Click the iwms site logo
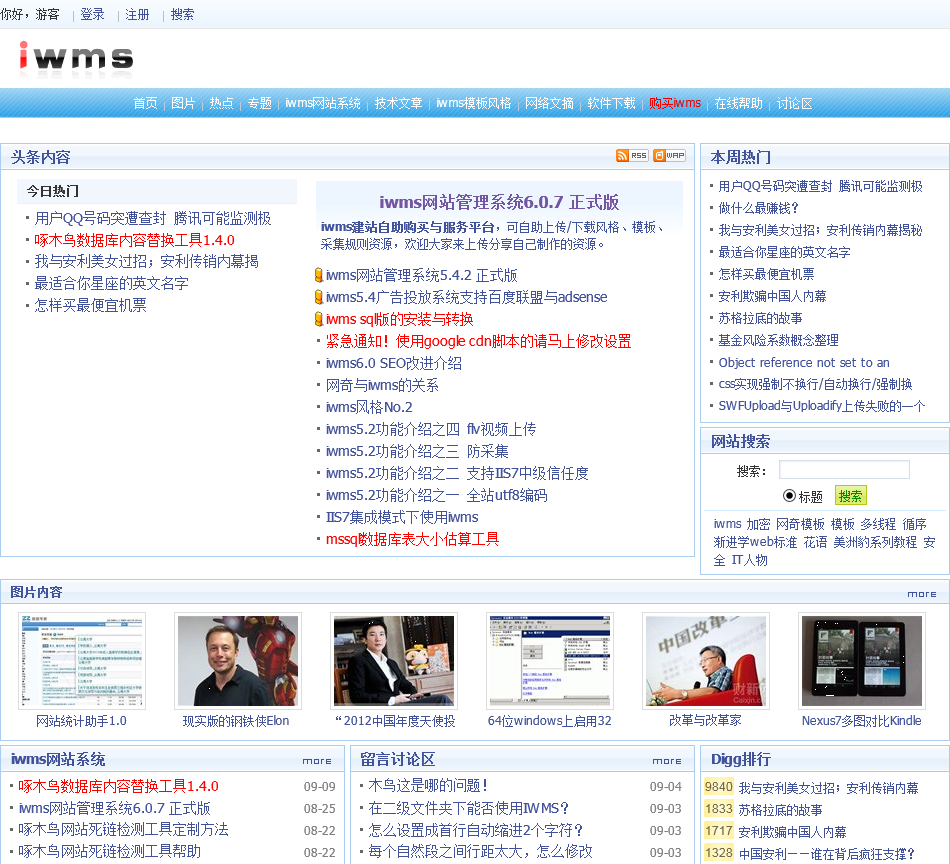The width and height of the screenshot is (950, 864). coord(75,58)
